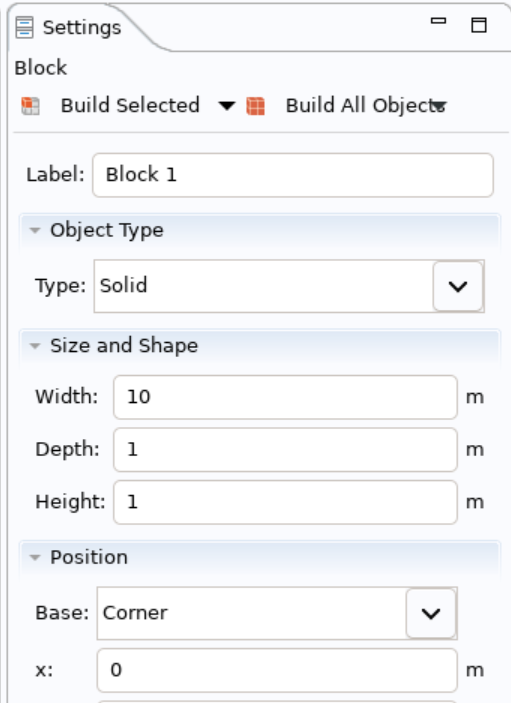
Task: Open the Build All Objects dropdown arrow
Action: point(439,106)
